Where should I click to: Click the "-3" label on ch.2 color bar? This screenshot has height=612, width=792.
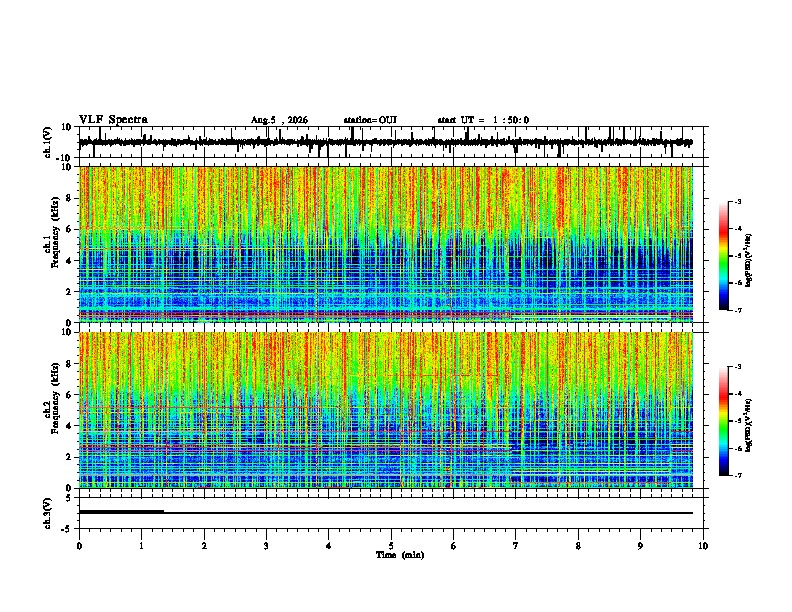pos(738,367)
